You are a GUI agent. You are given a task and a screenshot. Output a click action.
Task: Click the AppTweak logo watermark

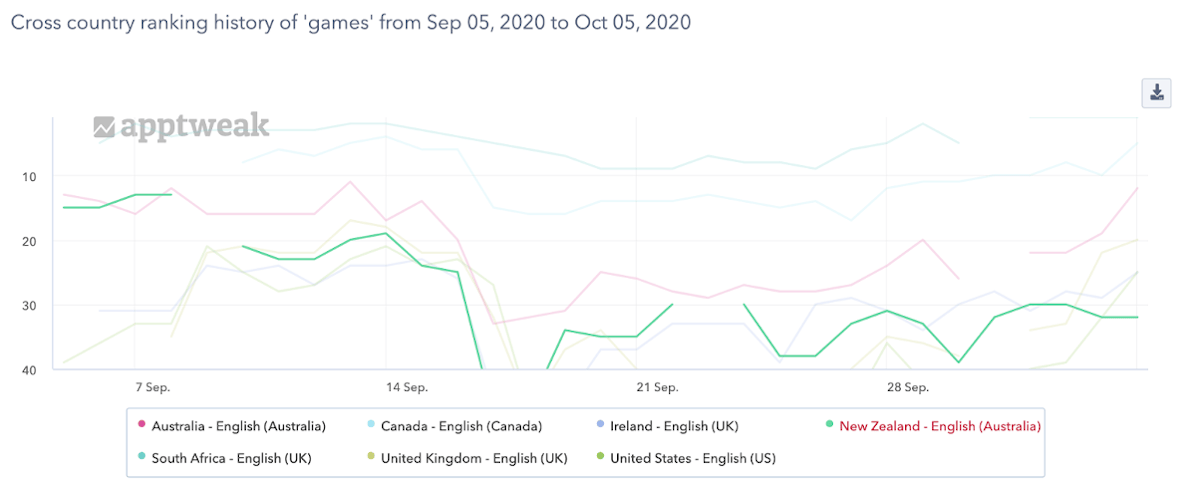click(x=181, y=126)
